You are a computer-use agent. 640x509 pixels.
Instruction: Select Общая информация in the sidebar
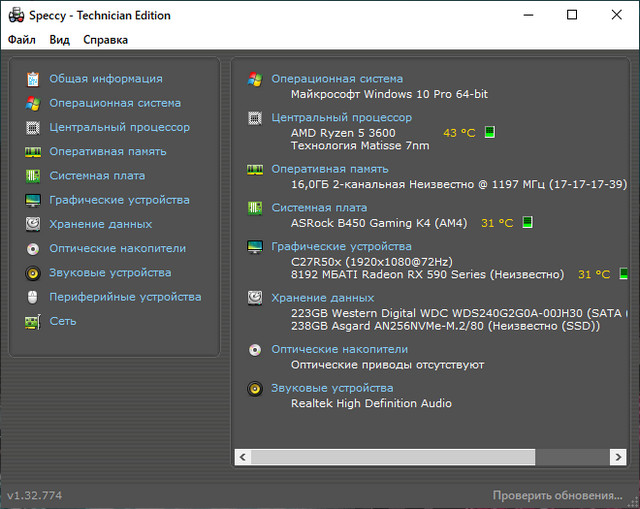(105, 79)
